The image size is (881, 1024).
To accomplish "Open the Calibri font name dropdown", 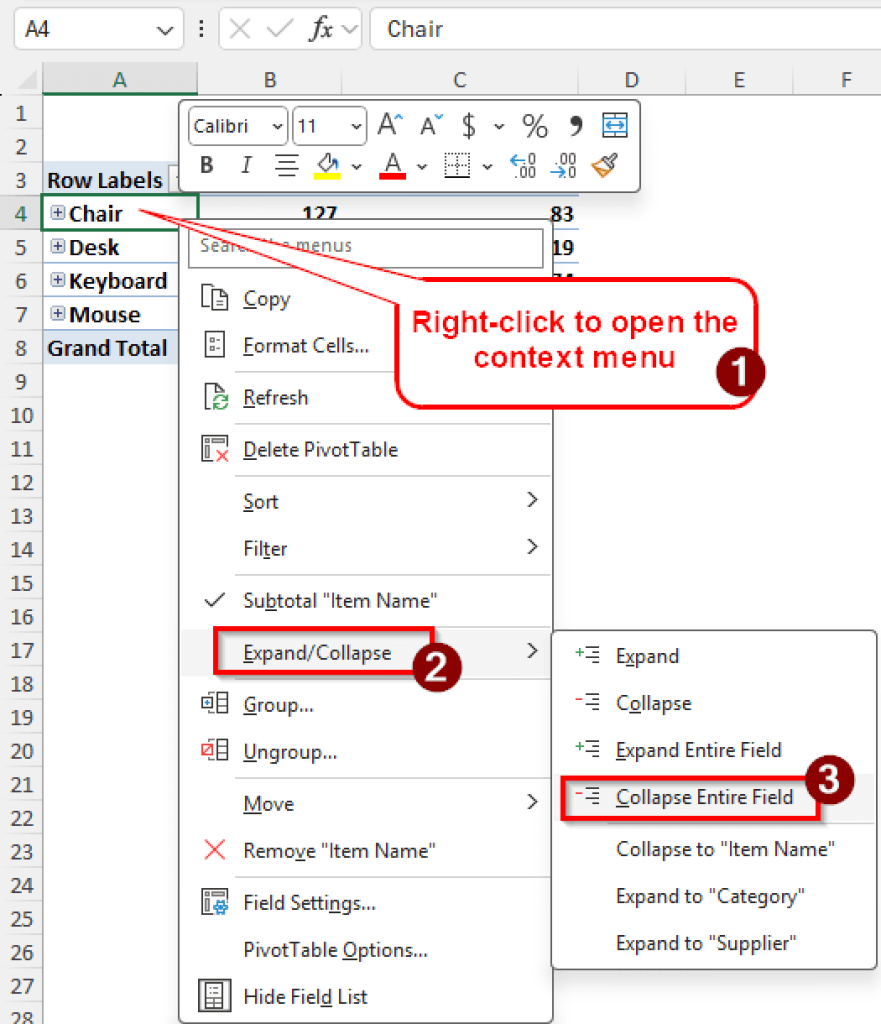I will coord(278,126).
